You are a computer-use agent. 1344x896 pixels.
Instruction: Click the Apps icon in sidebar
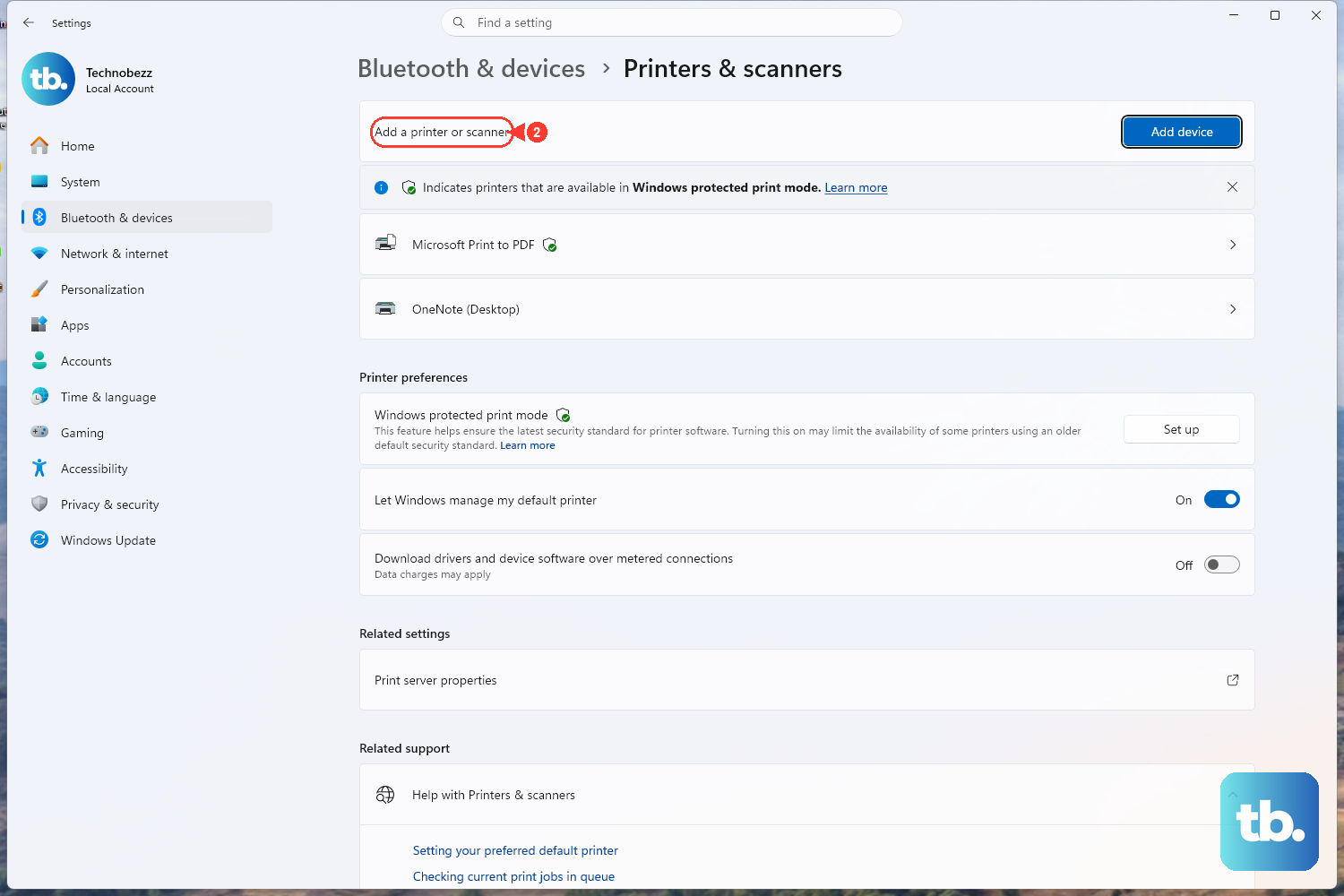click(x=39, y=324)
